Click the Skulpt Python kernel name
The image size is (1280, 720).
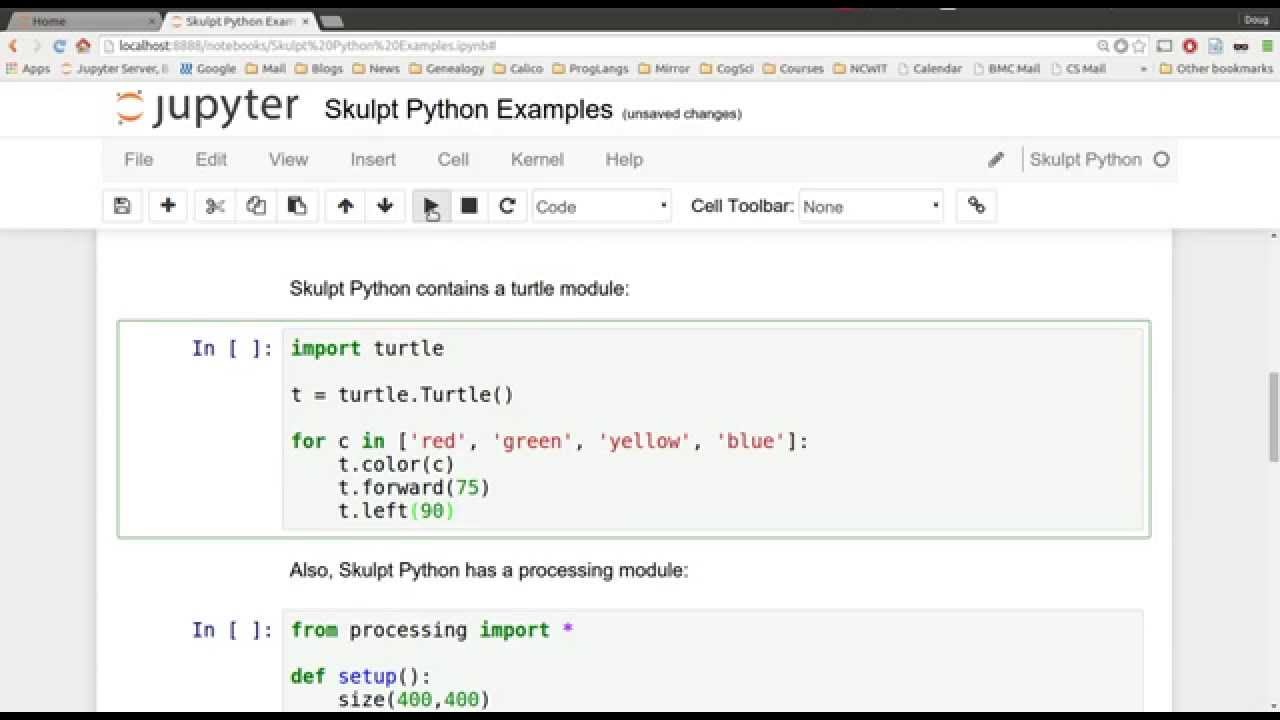tap(1085, 160)
